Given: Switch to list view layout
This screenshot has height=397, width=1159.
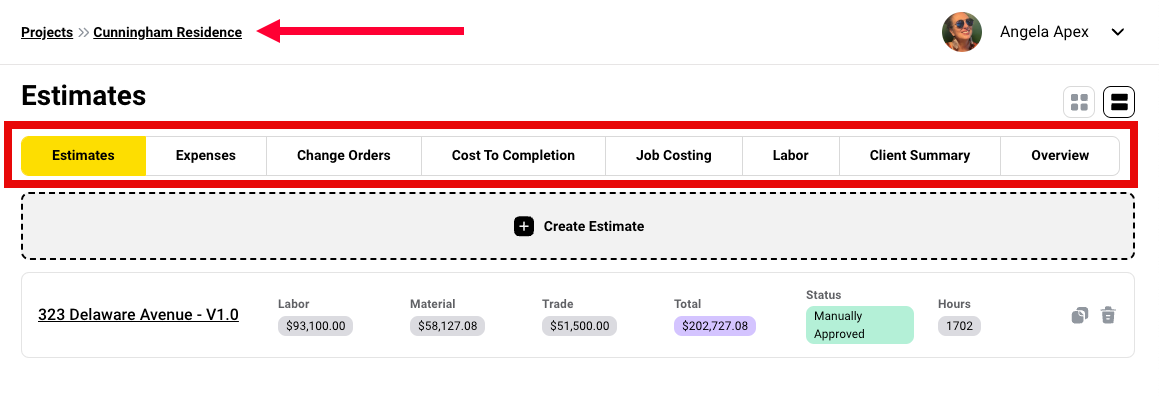Looking at the screenshot, I should (1119, 102).
